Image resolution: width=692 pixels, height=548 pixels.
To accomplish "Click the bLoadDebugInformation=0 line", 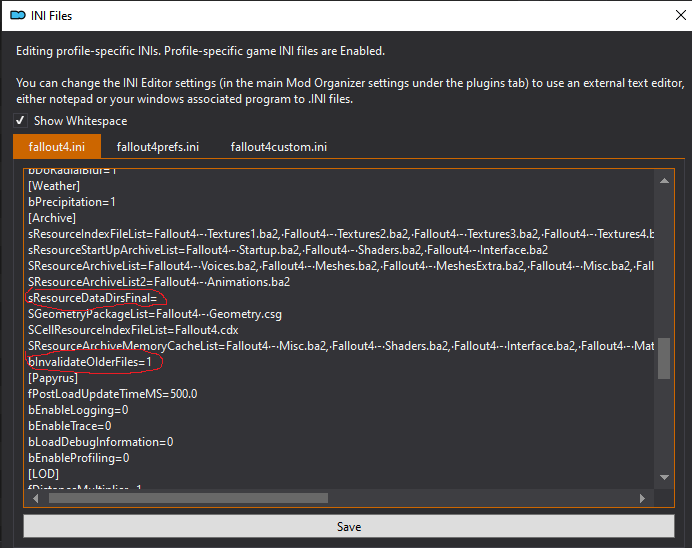I will pyautogui.click(x=101, y=442).
